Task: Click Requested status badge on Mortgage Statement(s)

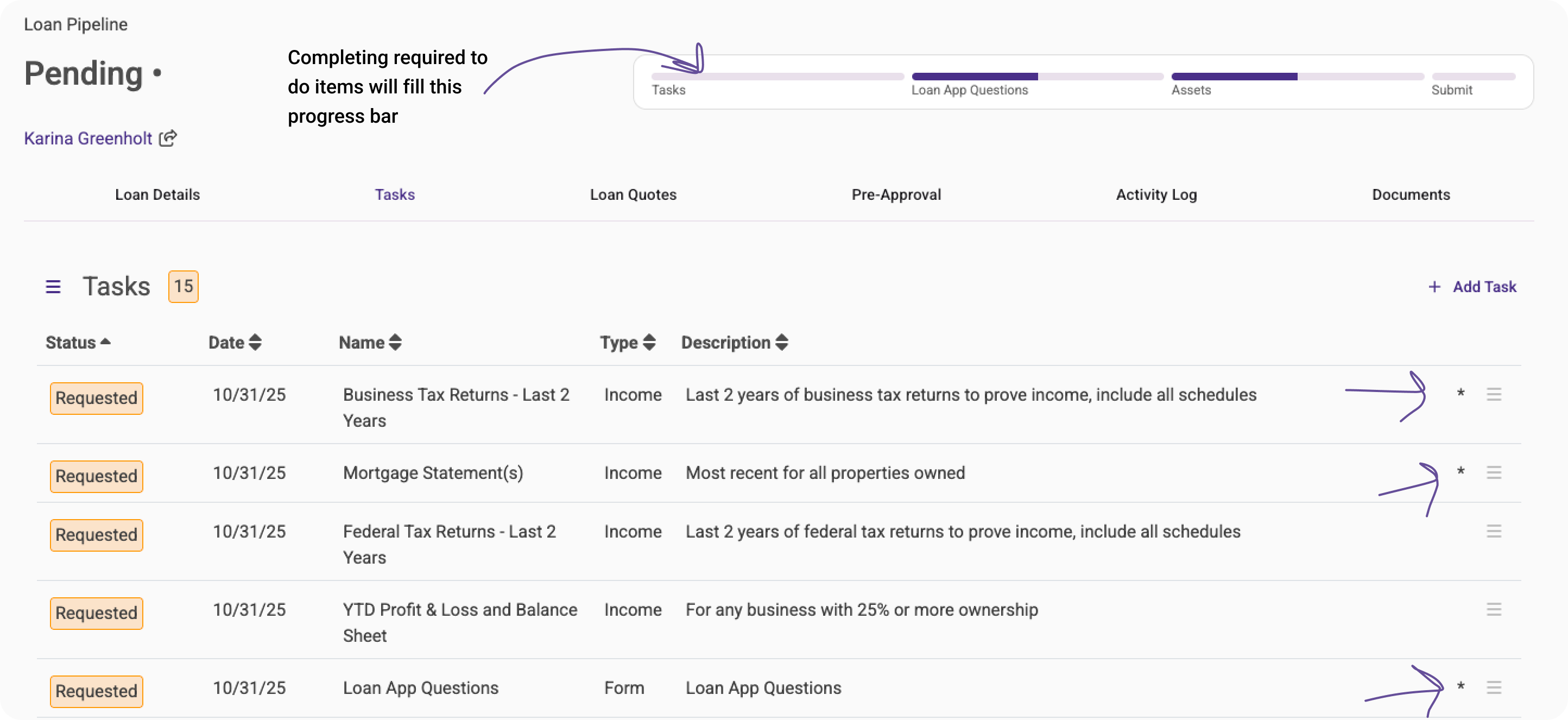Action: coord(96,477)
